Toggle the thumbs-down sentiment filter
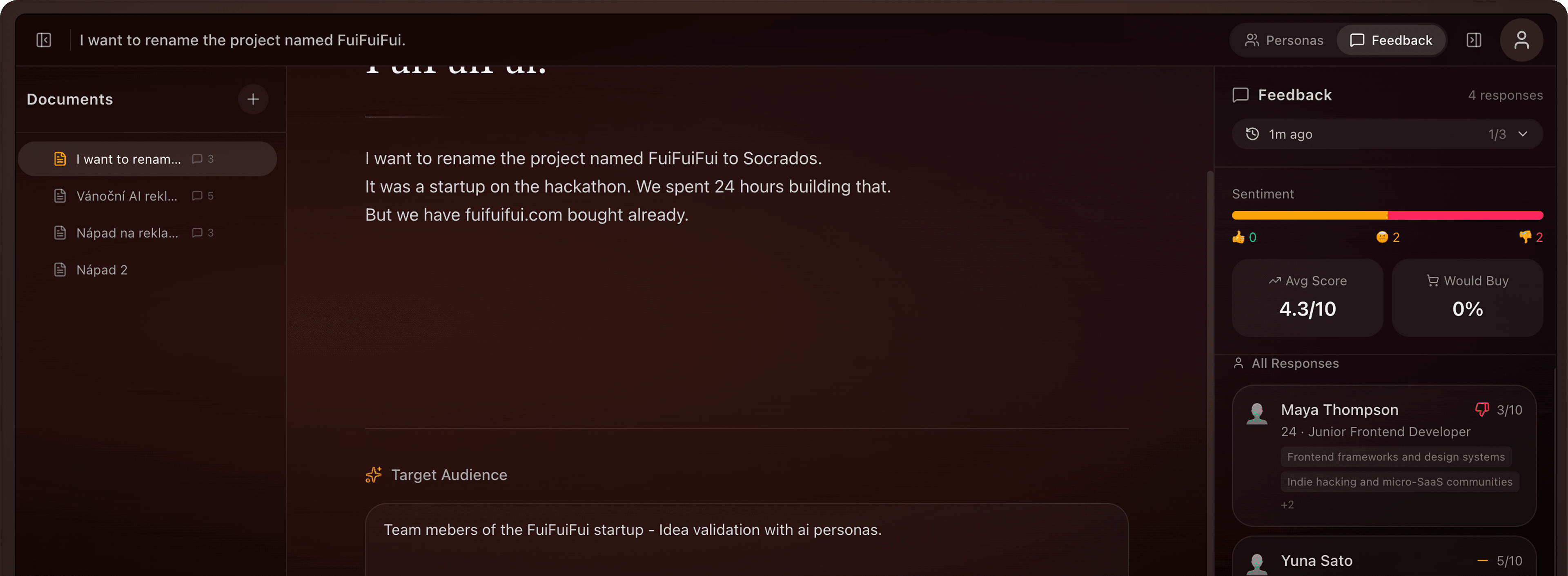Screen dimensions: 1568x576 [1526, 237]
